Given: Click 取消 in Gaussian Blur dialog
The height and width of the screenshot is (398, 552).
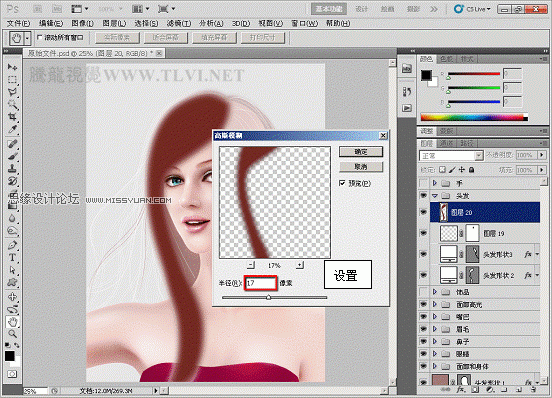Looking at the screenshot, I should click(x=361, y=167).
